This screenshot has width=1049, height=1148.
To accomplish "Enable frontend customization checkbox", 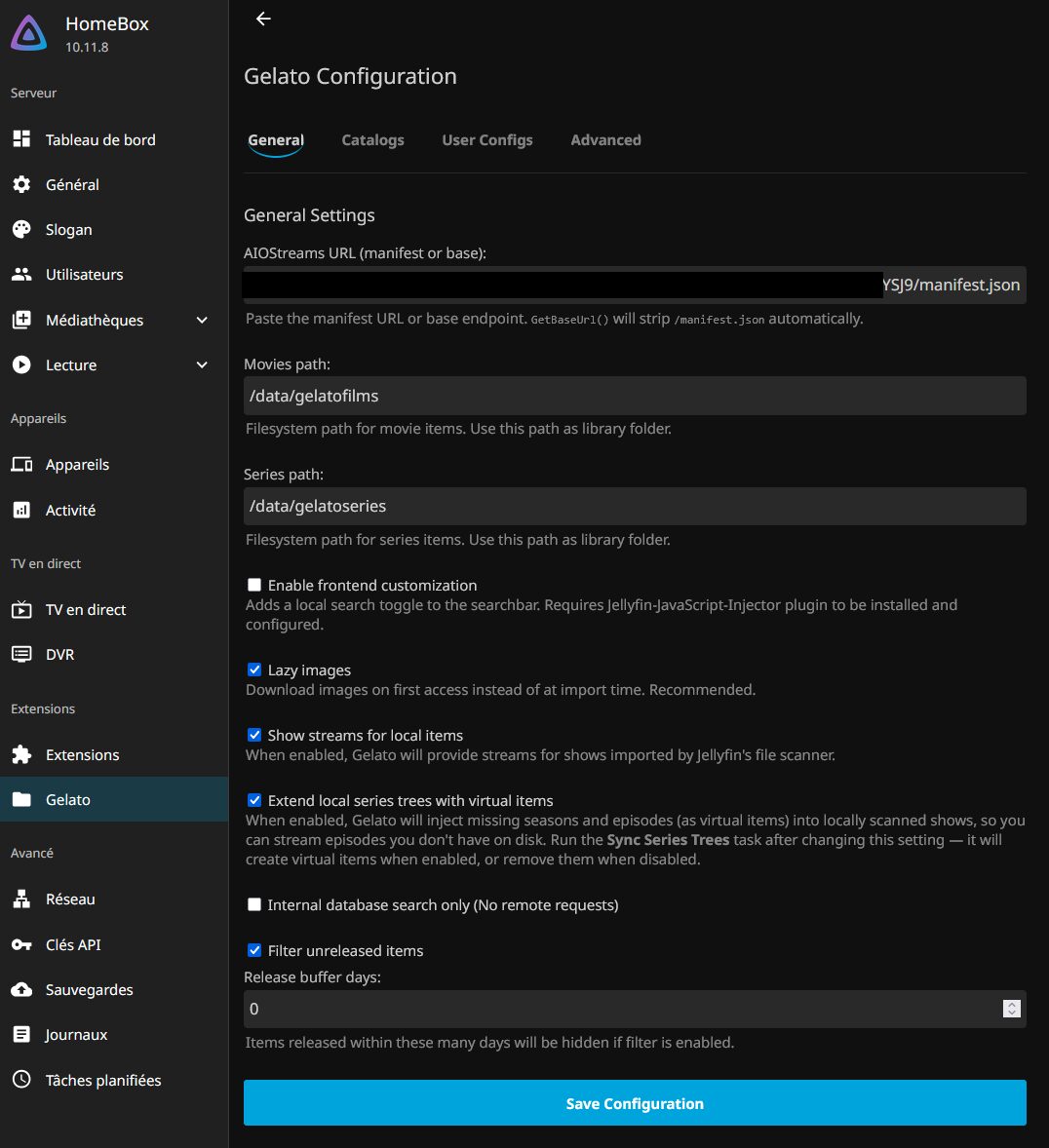I will coord(254,585).
